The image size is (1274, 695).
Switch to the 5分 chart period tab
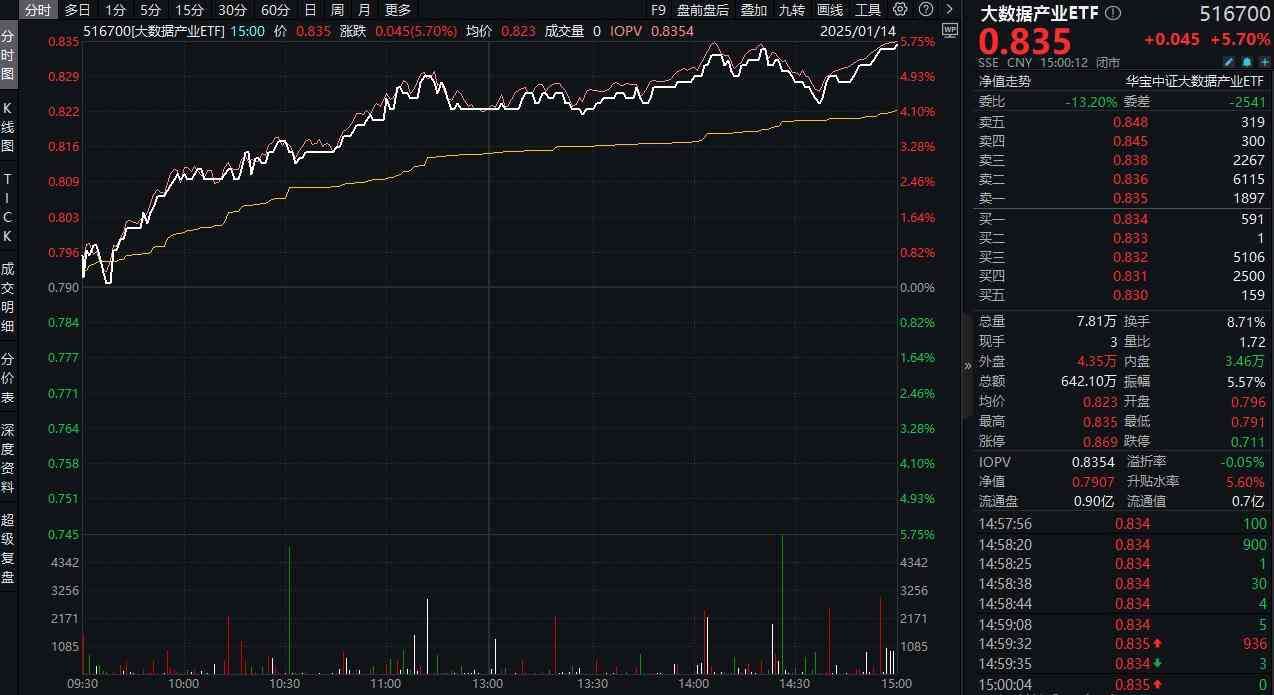point(150,10)
